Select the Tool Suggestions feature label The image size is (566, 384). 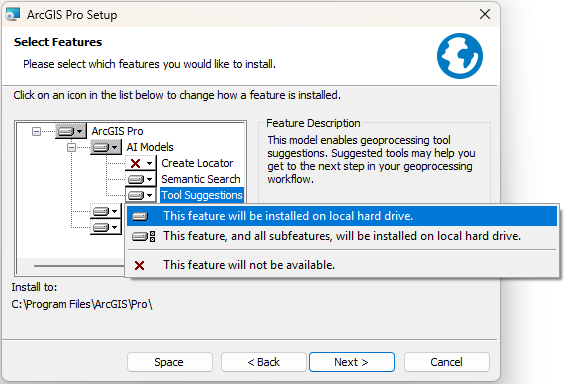point(202,195)
